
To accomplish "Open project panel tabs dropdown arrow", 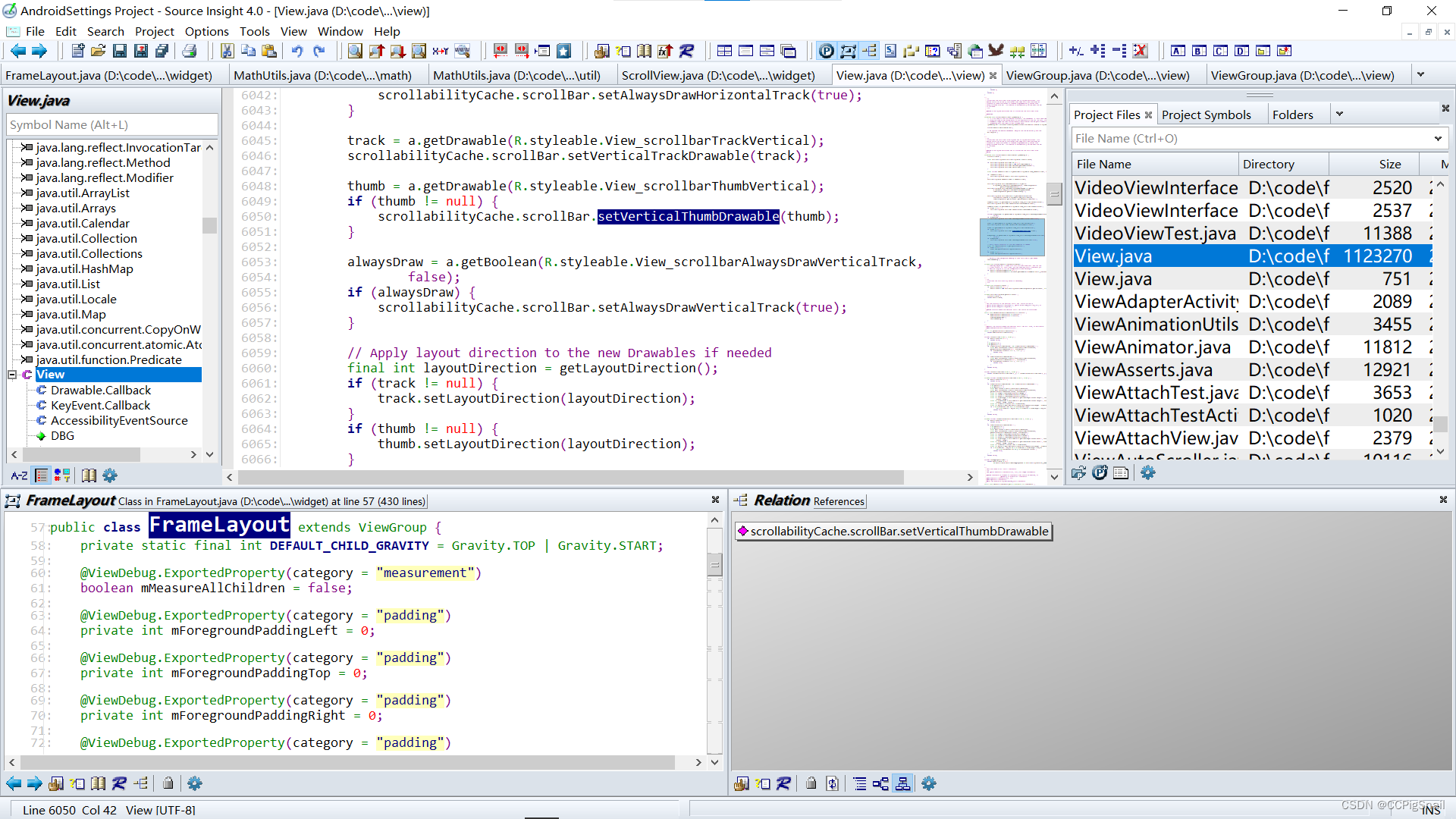I will point(1339,114).
